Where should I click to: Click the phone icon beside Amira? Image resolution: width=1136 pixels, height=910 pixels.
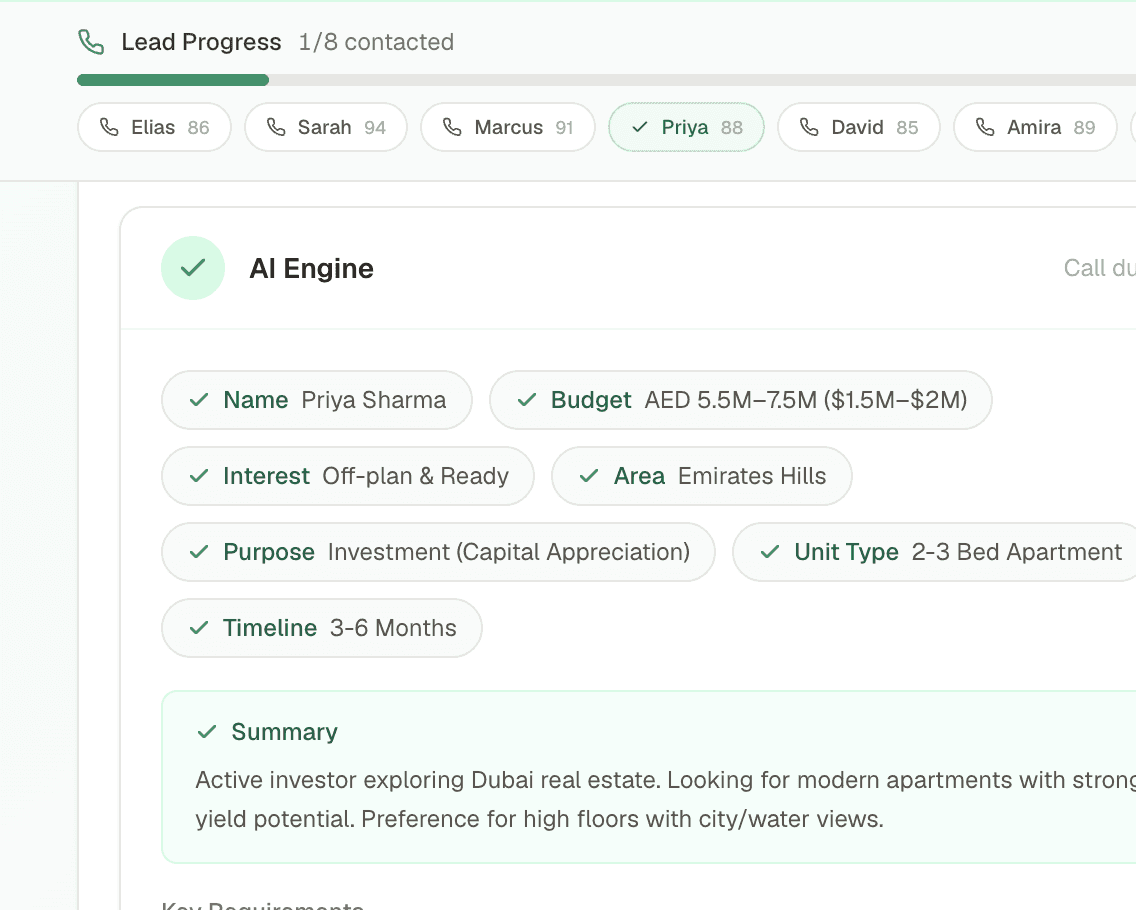pos(985,127)
